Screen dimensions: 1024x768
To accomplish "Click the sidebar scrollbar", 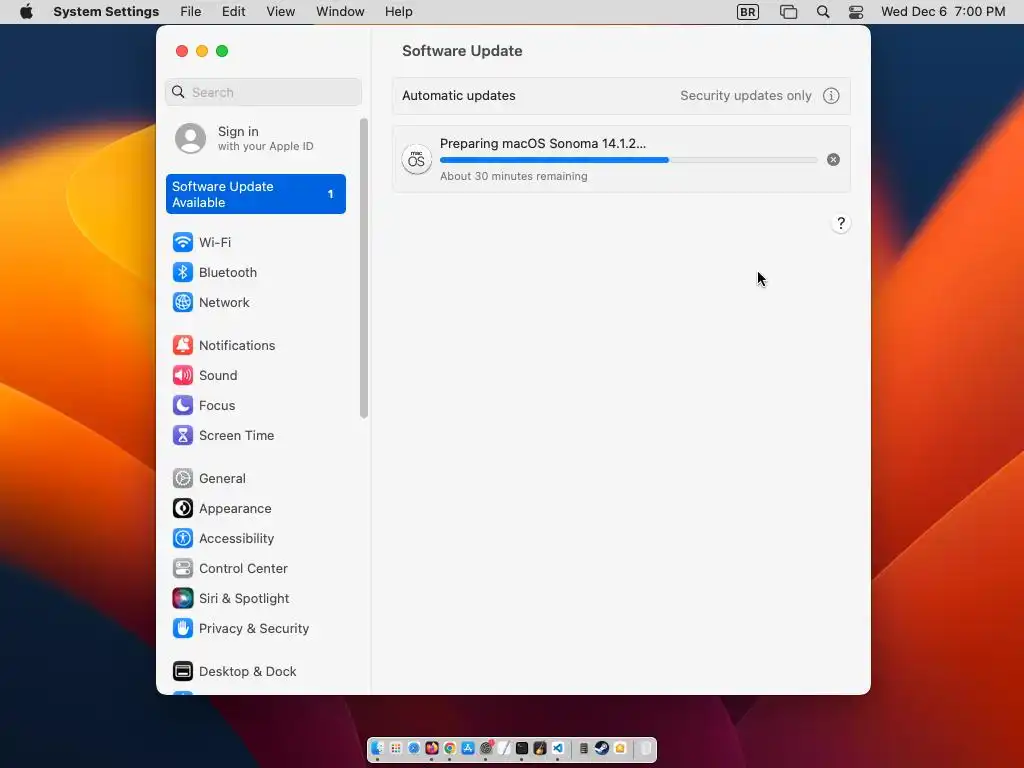I will click(364, 268).
